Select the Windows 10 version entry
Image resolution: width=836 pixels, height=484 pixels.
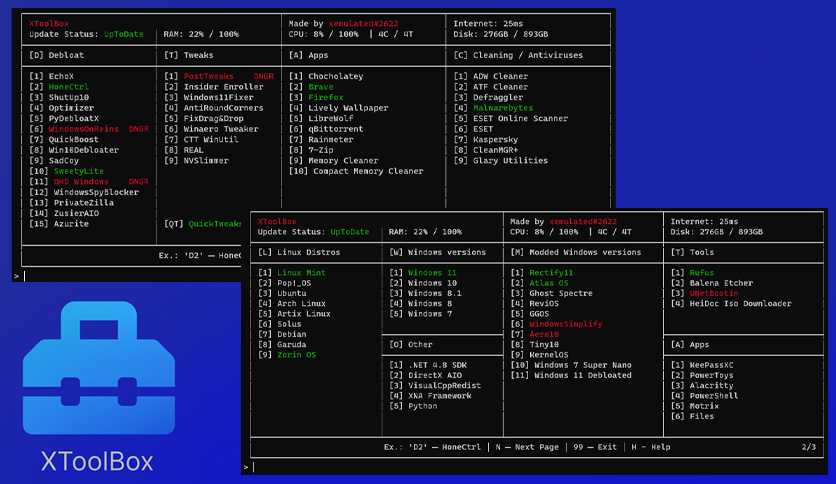tap(423, 283)
